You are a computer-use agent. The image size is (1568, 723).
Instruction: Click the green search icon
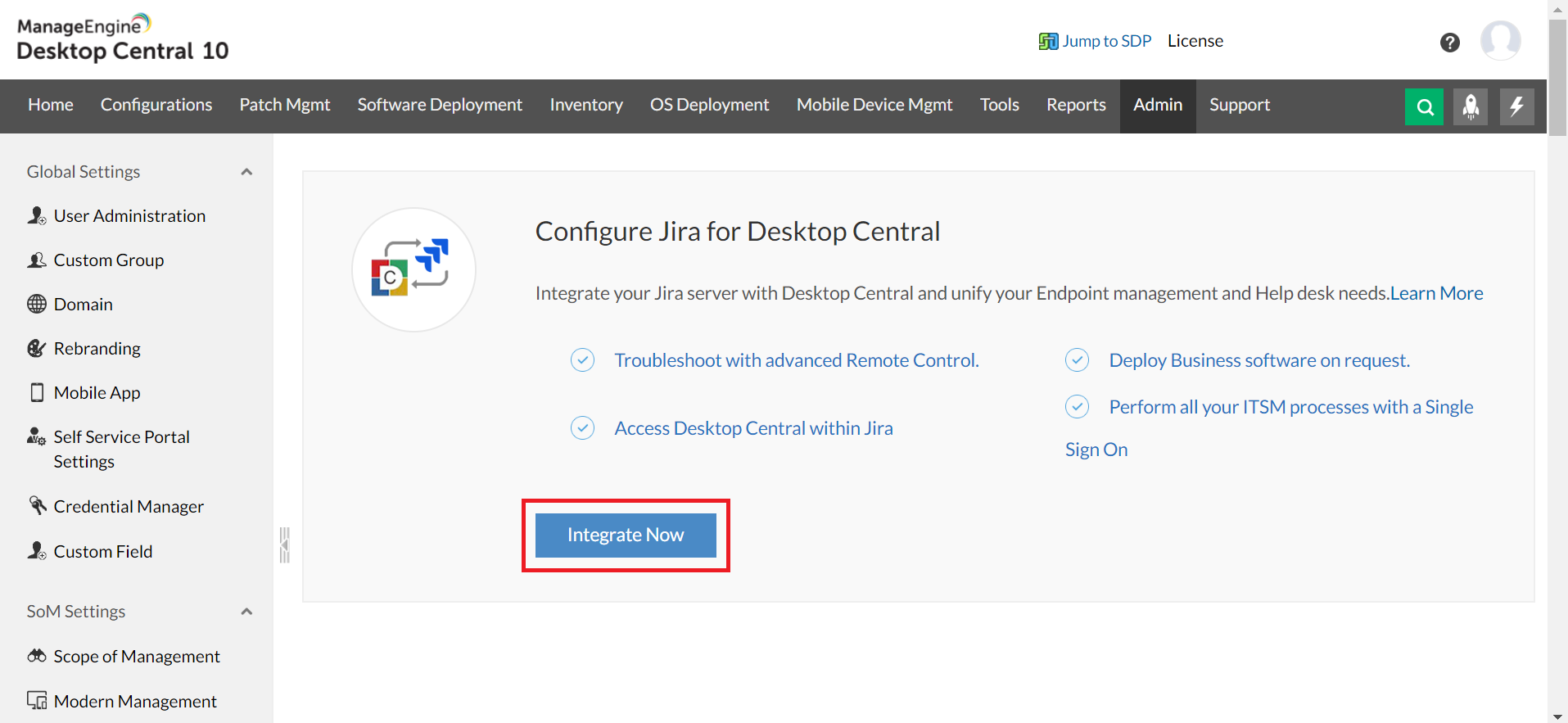pyautogui.click(x=1424, y=106)
